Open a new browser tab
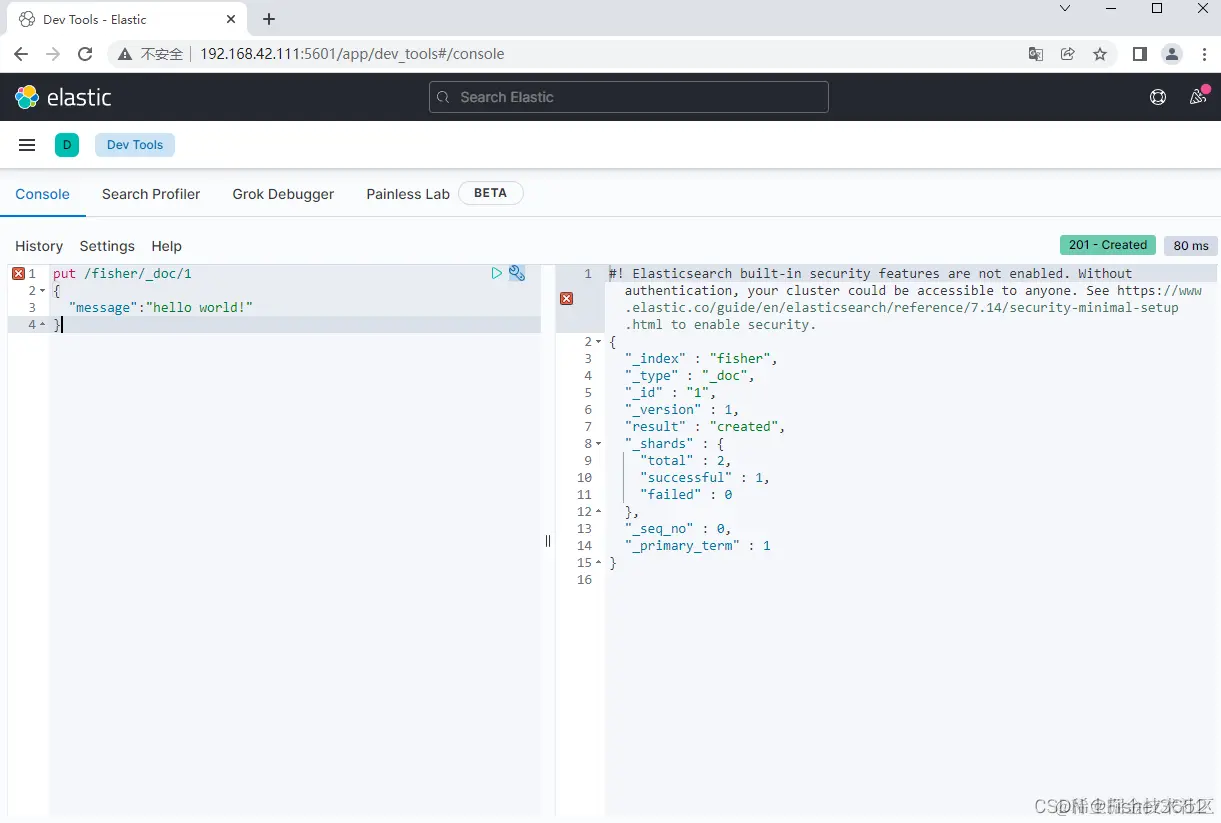 point(269,19)
